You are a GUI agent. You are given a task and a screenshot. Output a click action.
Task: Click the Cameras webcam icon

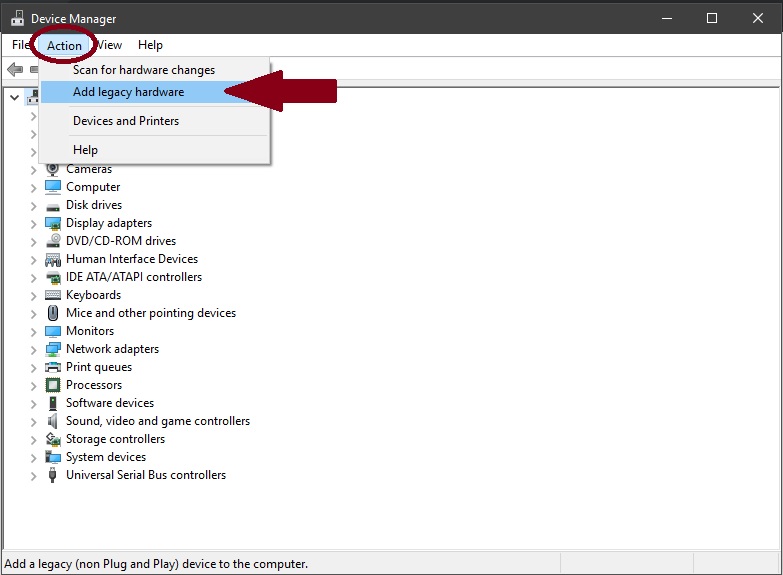(x=52, y=169)
